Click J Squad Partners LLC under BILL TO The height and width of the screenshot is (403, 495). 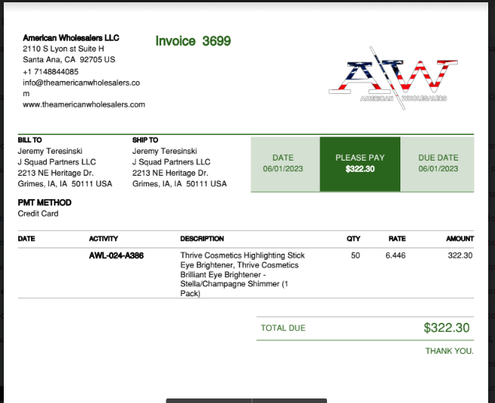57,162
